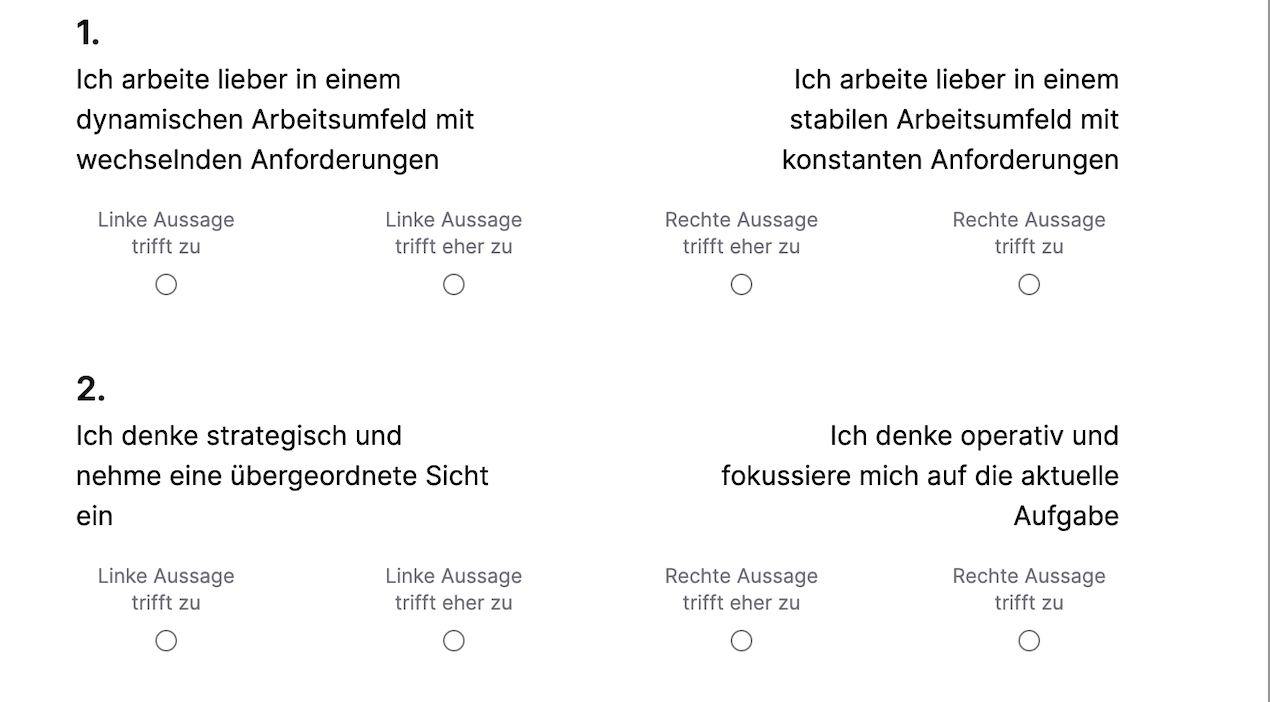Tick question 1 radio circle under 'Rechte Aussage trifft eher zu'
This screenshot has height=702, width=1270.
click(x=741, y=285)
